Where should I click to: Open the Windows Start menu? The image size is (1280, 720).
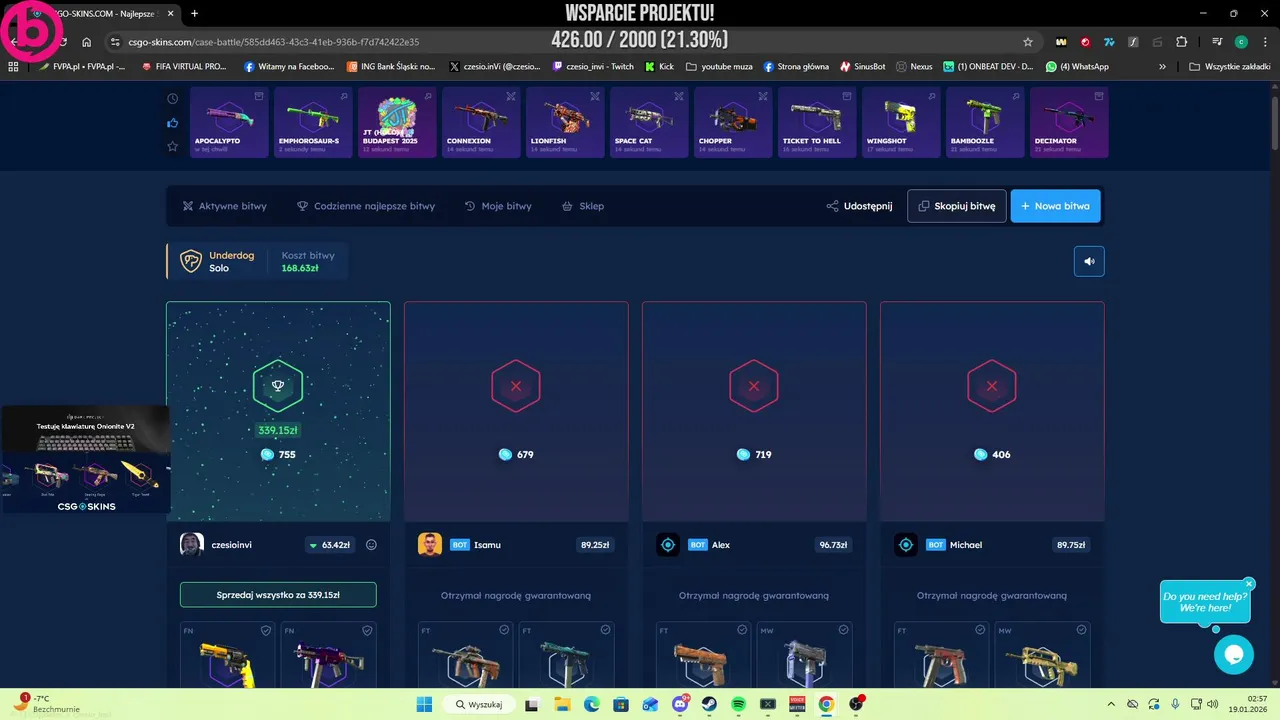pos(424,704)
